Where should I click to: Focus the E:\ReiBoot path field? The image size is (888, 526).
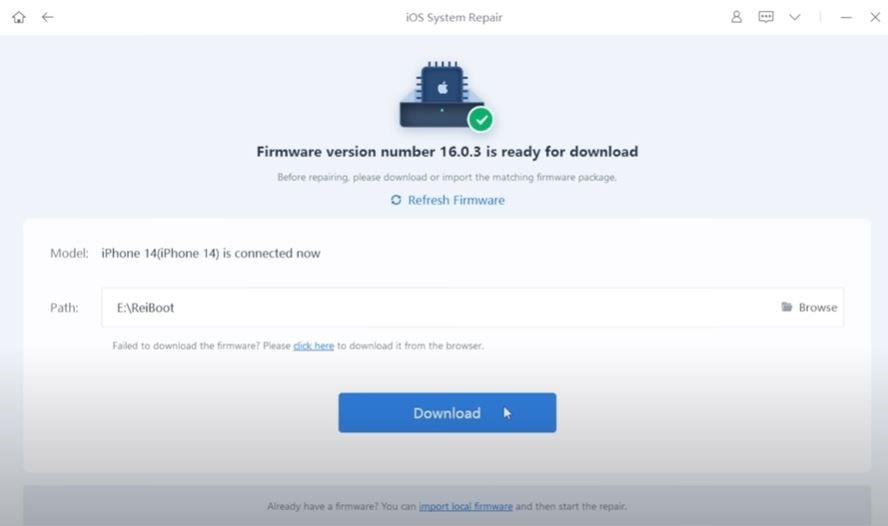(x=472, y=307)
